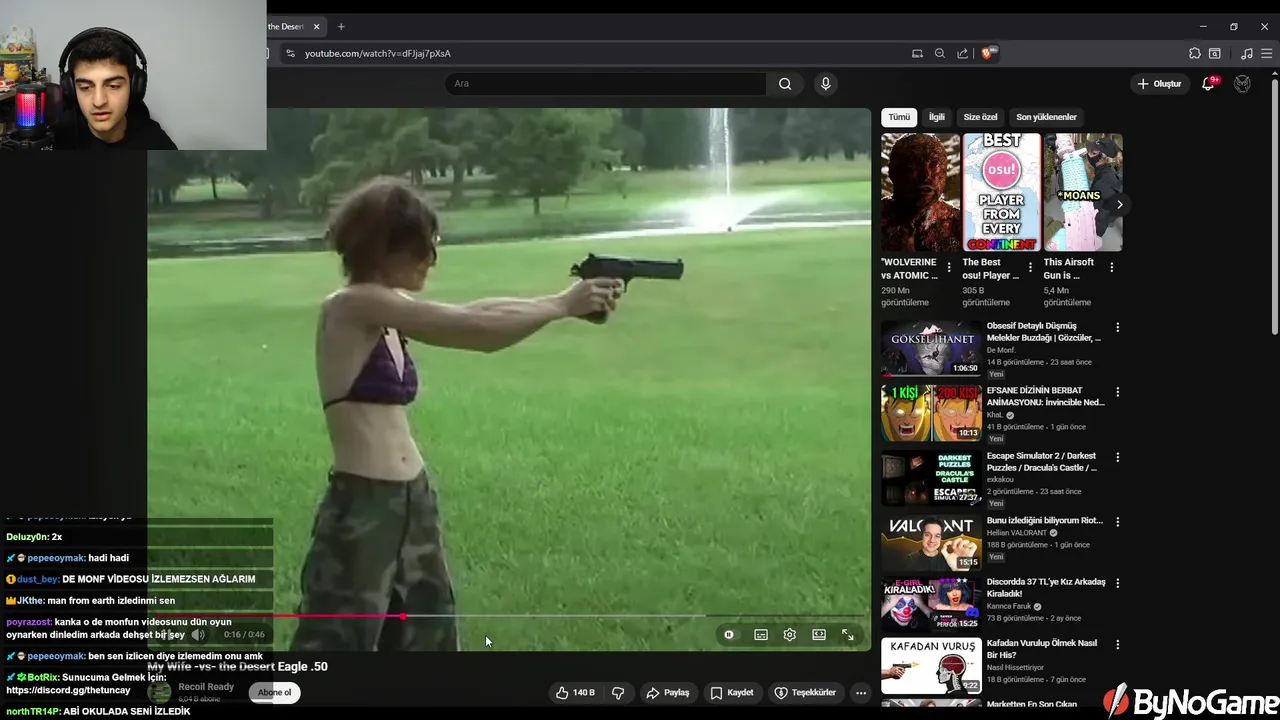Screen dimensions: 1280x720
Task: Click the YouTube search magnifier button
Action: 785,84
